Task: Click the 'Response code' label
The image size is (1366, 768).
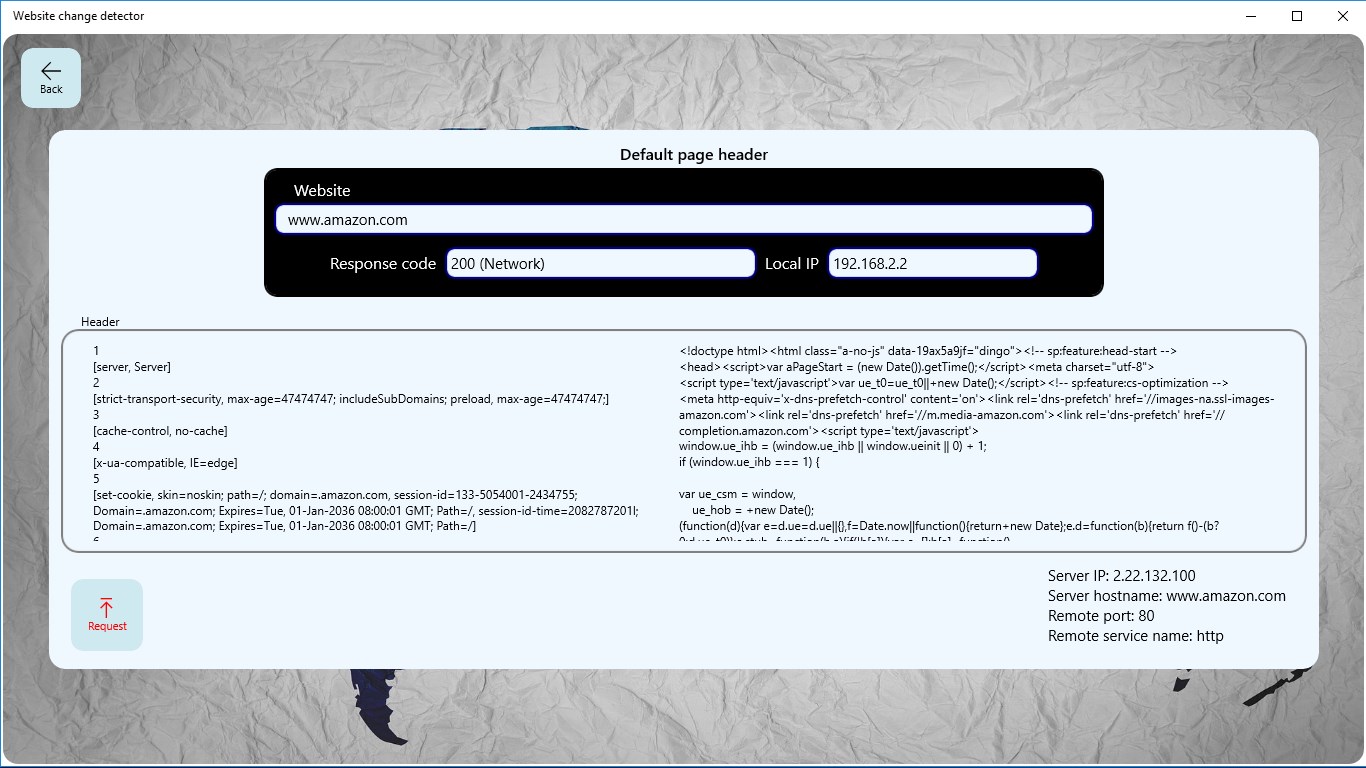Action: (383, 264)
